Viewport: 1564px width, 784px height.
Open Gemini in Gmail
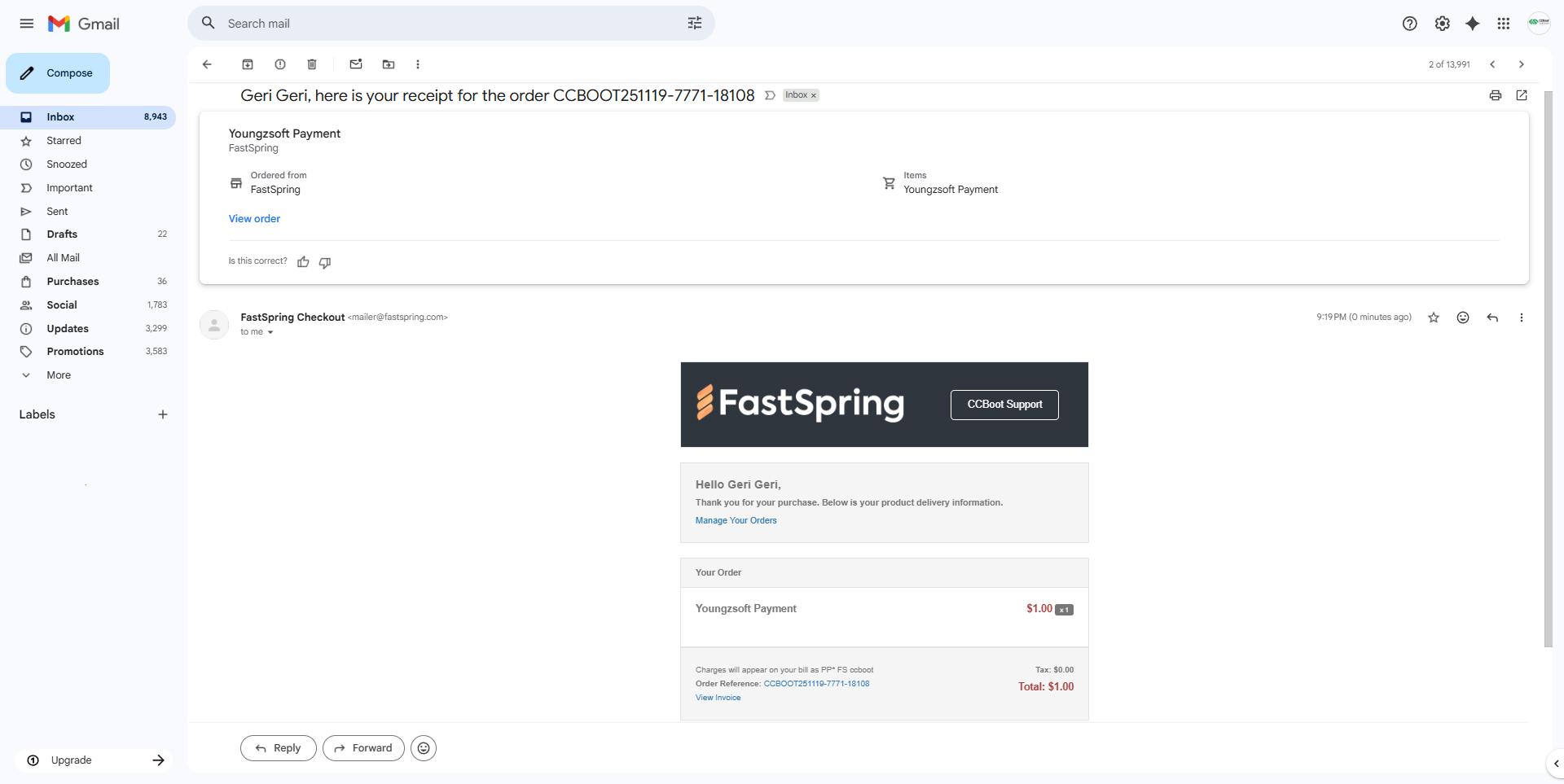pyautogui.click(x=1472, y=24)
